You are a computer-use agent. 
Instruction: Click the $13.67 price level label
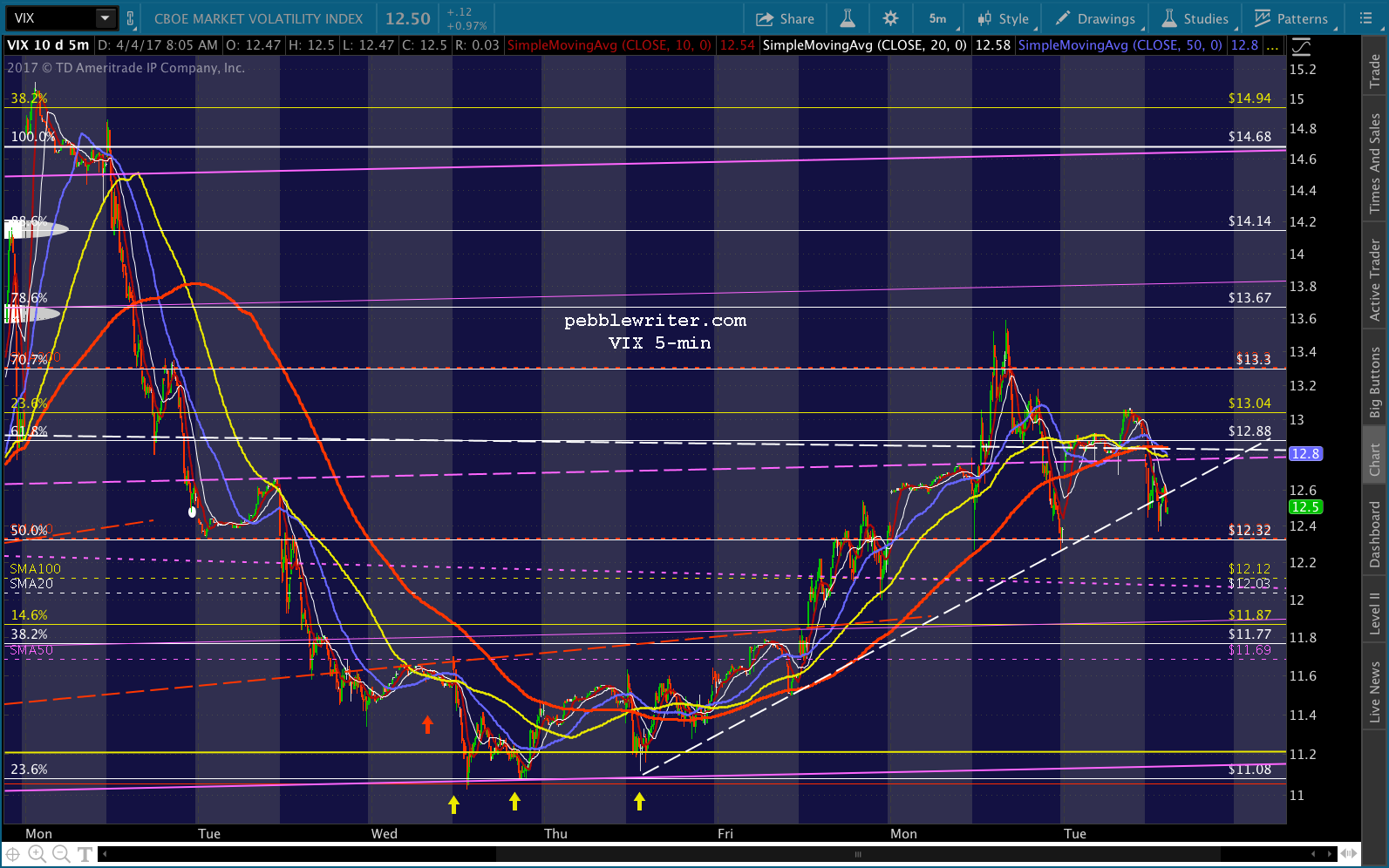(x=1249, y=298)
